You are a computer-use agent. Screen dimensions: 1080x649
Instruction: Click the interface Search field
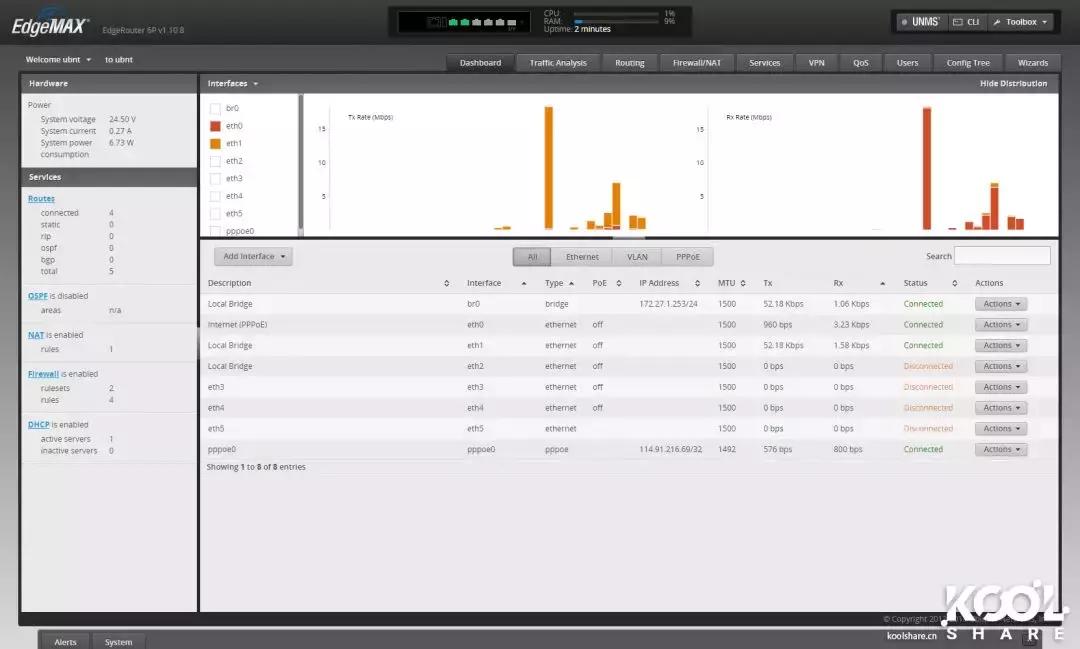coord(1002,256)
